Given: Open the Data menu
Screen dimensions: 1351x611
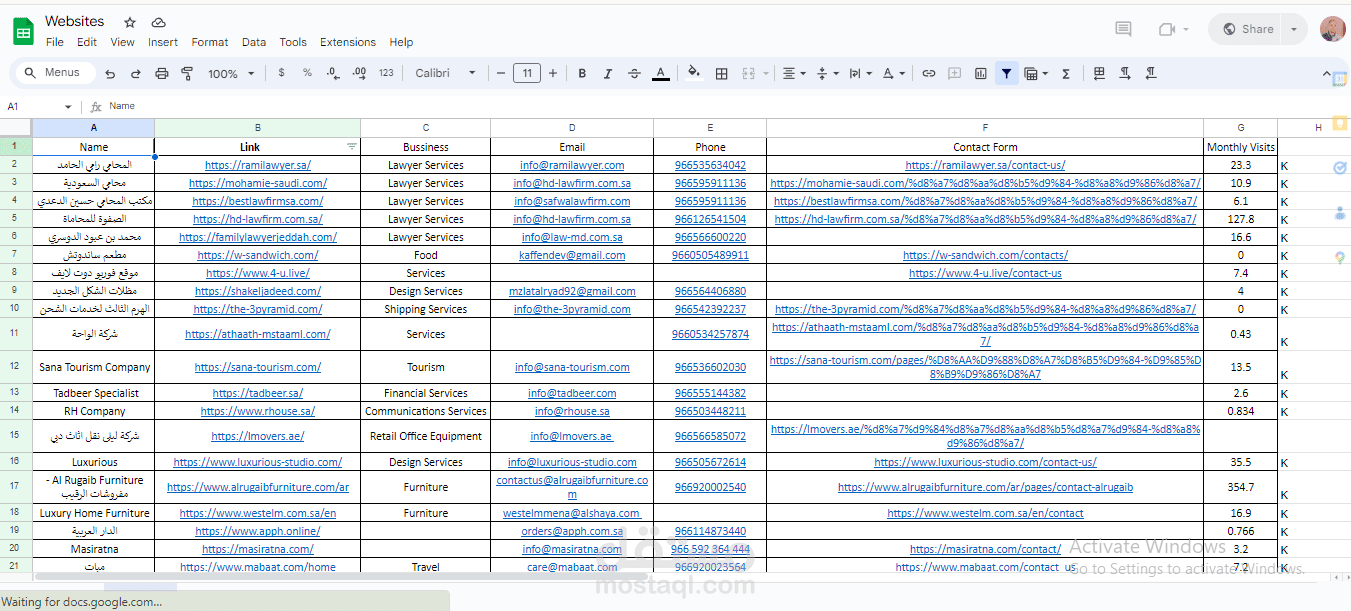Looking at the screenshot, I should [254, 42].
